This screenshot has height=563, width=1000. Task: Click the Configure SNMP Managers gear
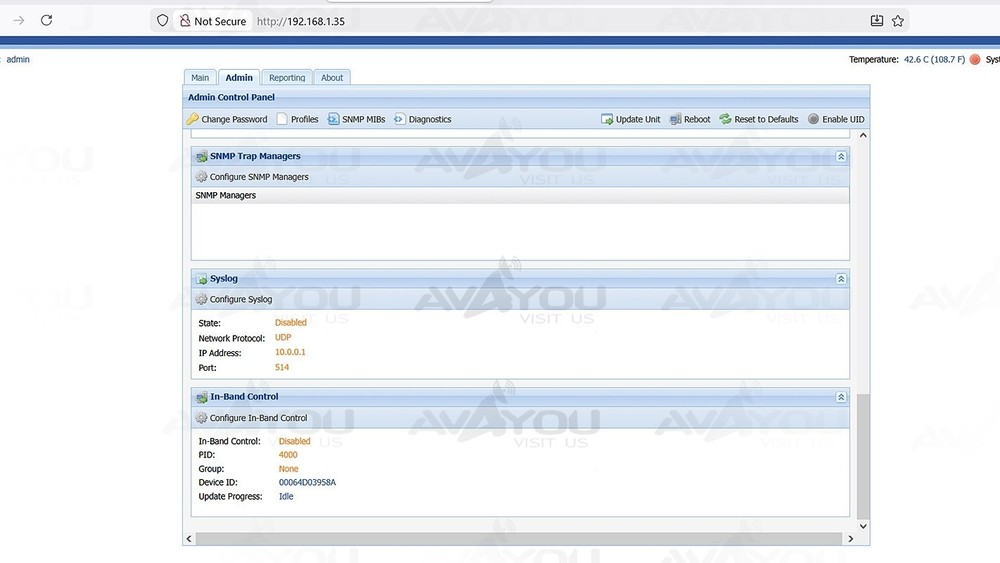pyautogui.click(x=201, y=177)
